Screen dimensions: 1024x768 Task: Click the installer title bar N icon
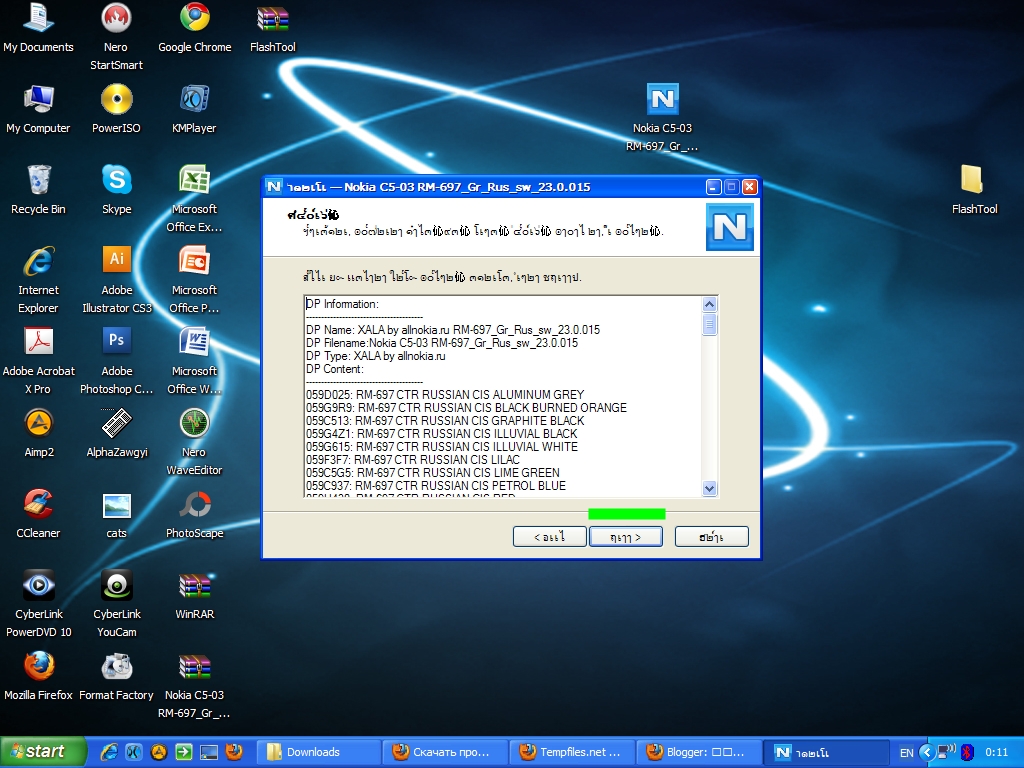click(x=274, y=187)
